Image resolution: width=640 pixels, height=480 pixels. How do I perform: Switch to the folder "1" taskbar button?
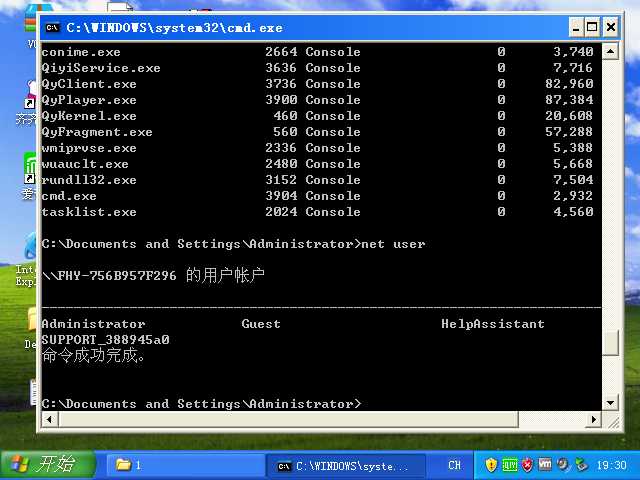pyautogui.click(x=186, y=465)
